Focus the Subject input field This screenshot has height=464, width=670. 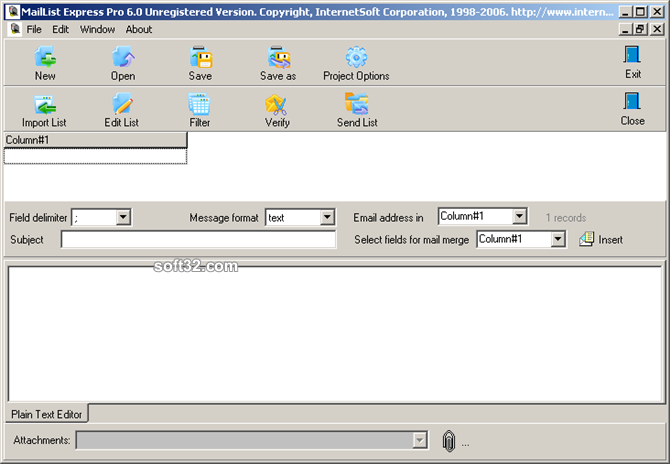click(x=199, y=239)
